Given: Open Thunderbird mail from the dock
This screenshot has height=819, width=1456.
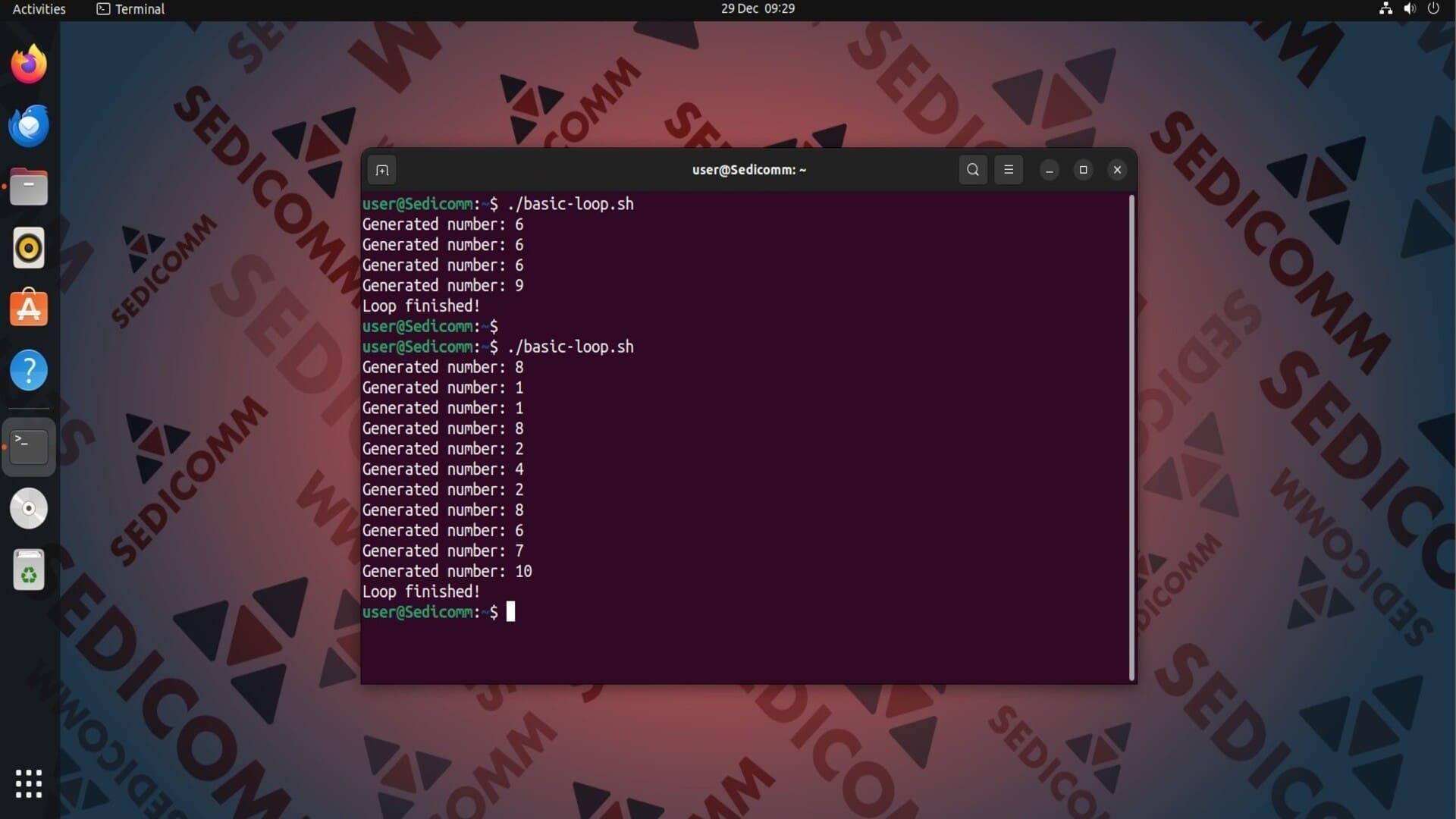Looking at the screenshot, I should [x=29, y=126].
